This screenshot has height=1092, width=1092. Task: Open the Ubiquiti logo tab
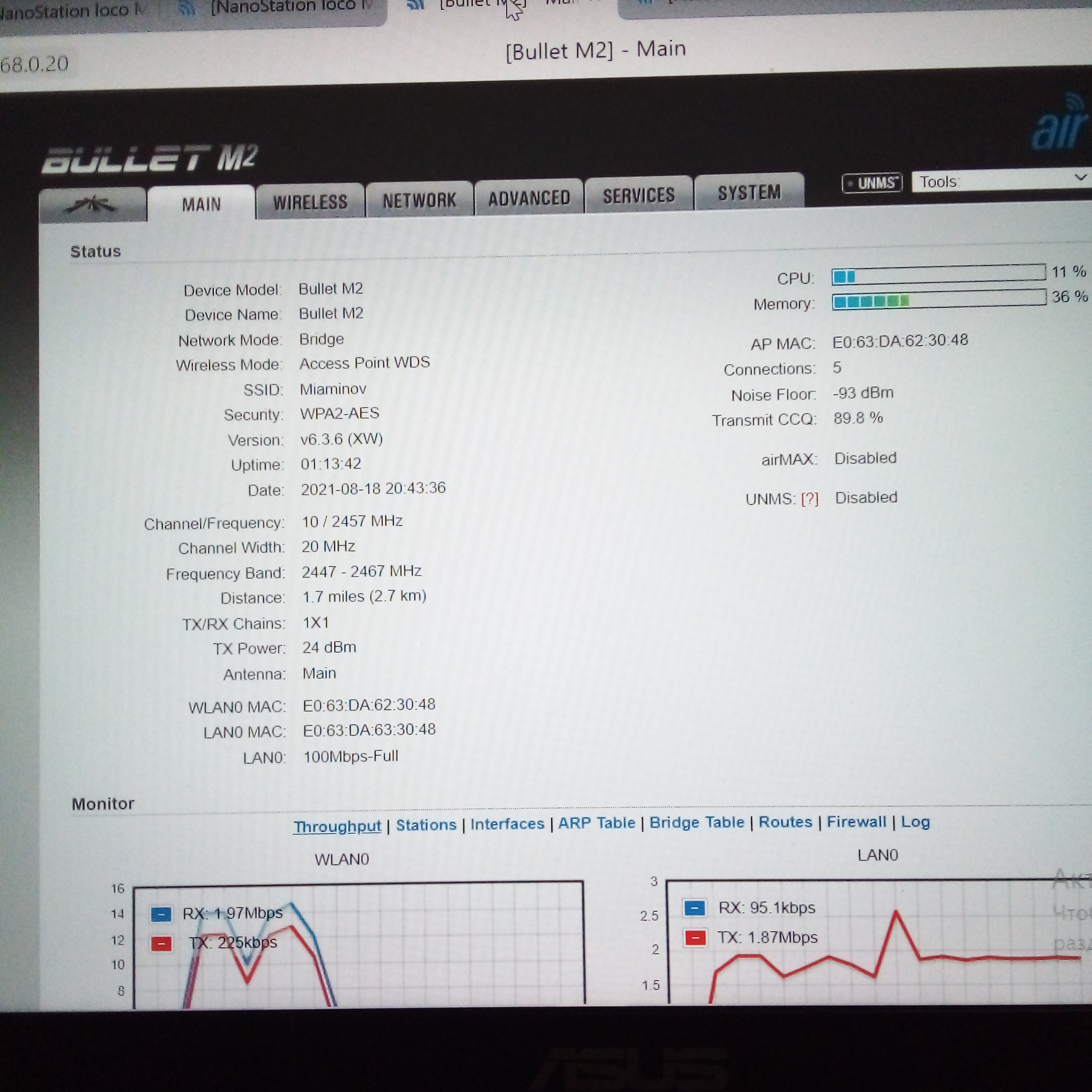tap(93, 206)
